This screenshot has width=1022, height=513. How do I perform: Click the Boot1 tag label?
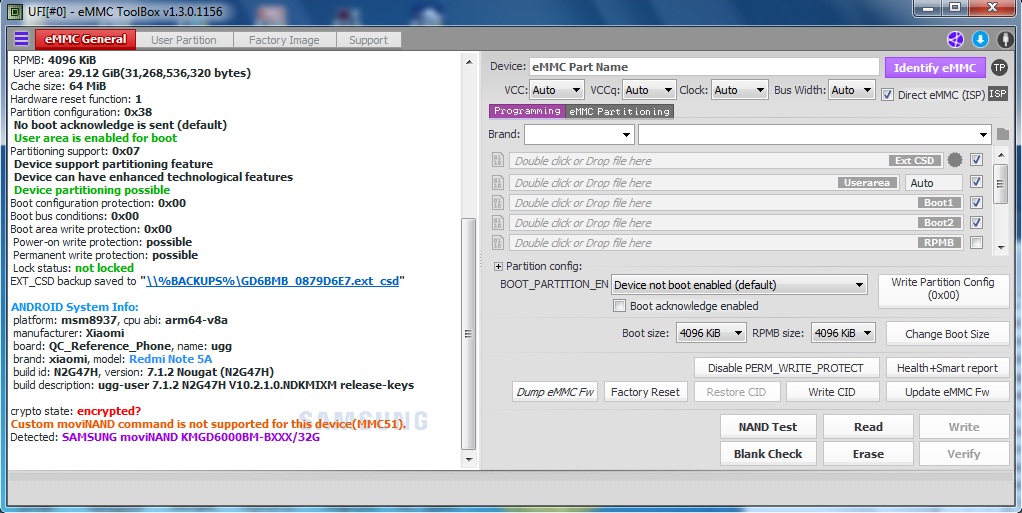tap(939, 203)
